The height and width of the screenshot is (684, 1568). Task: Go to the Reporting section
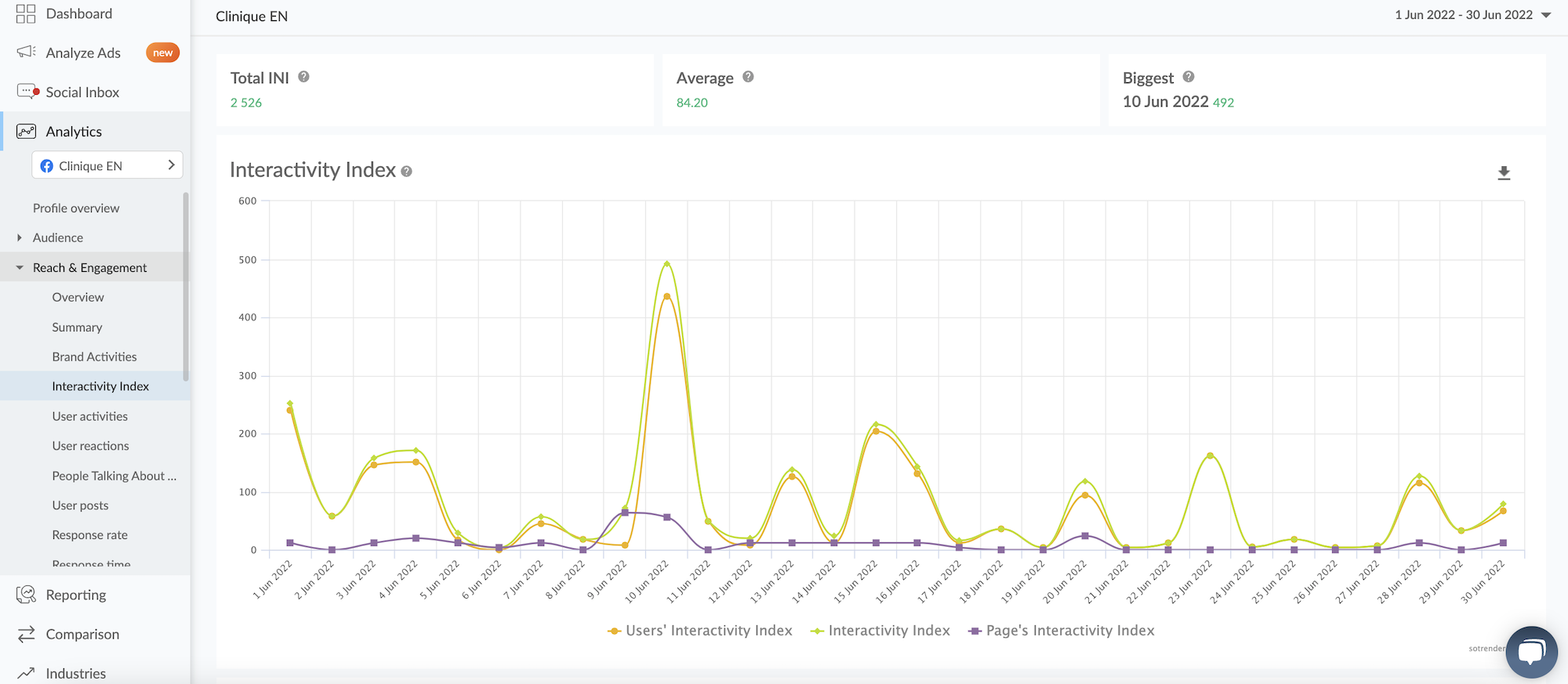pyautogui.click(x=75, y=595)
